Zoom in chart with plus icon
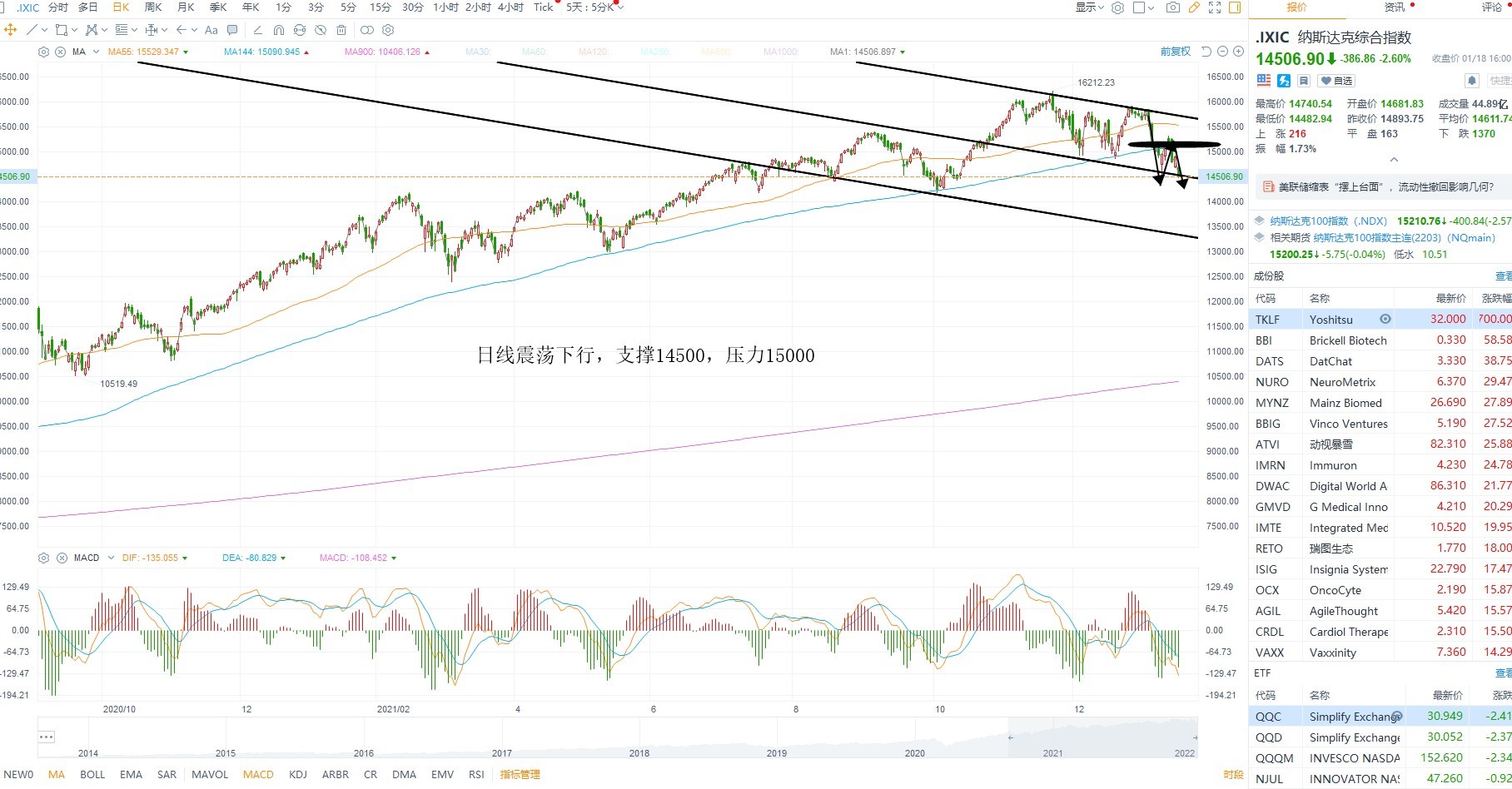The width and height of the screenshot is (1512, 789). coord(1238,52)
